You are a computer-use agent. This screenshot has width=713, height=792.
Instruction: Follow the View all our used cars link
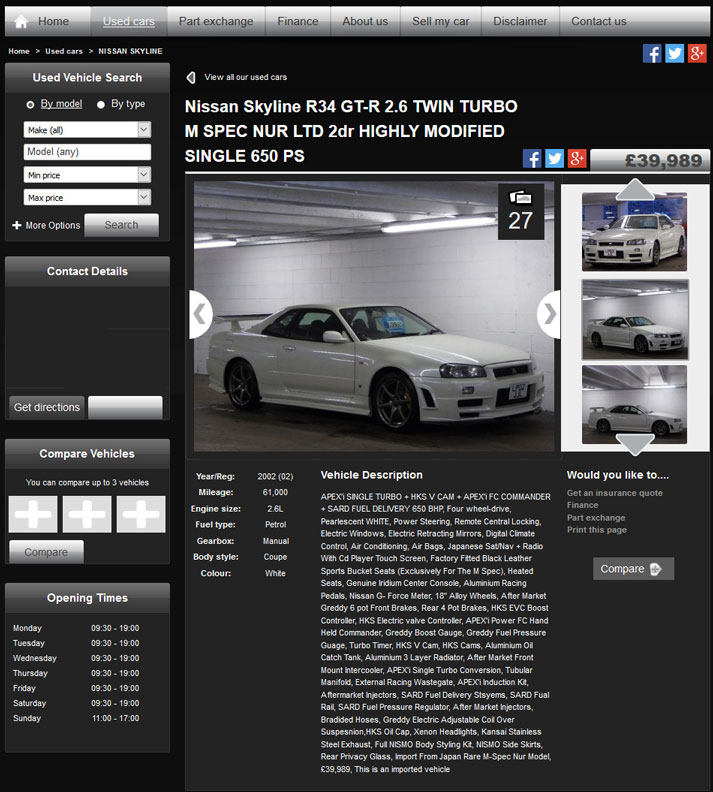click(245, 77)
